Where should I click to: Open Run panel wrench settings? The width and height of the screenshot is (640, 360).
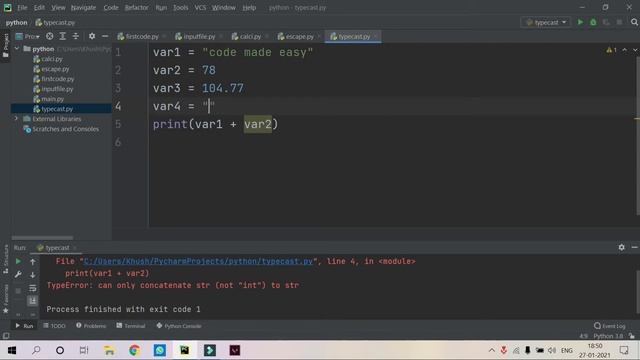tap(18, 275)
